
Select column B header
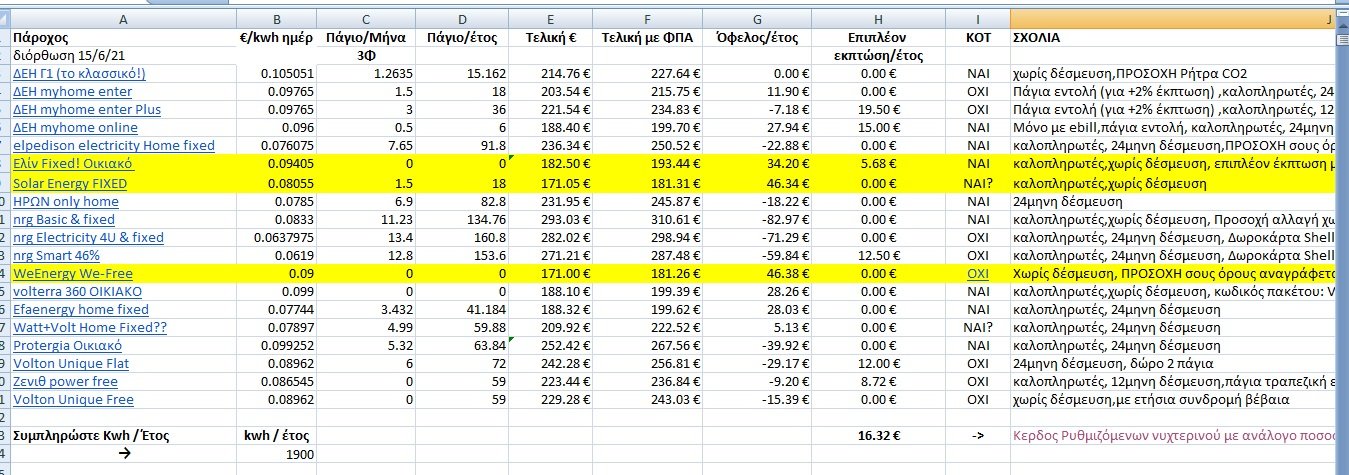(278, 19)
